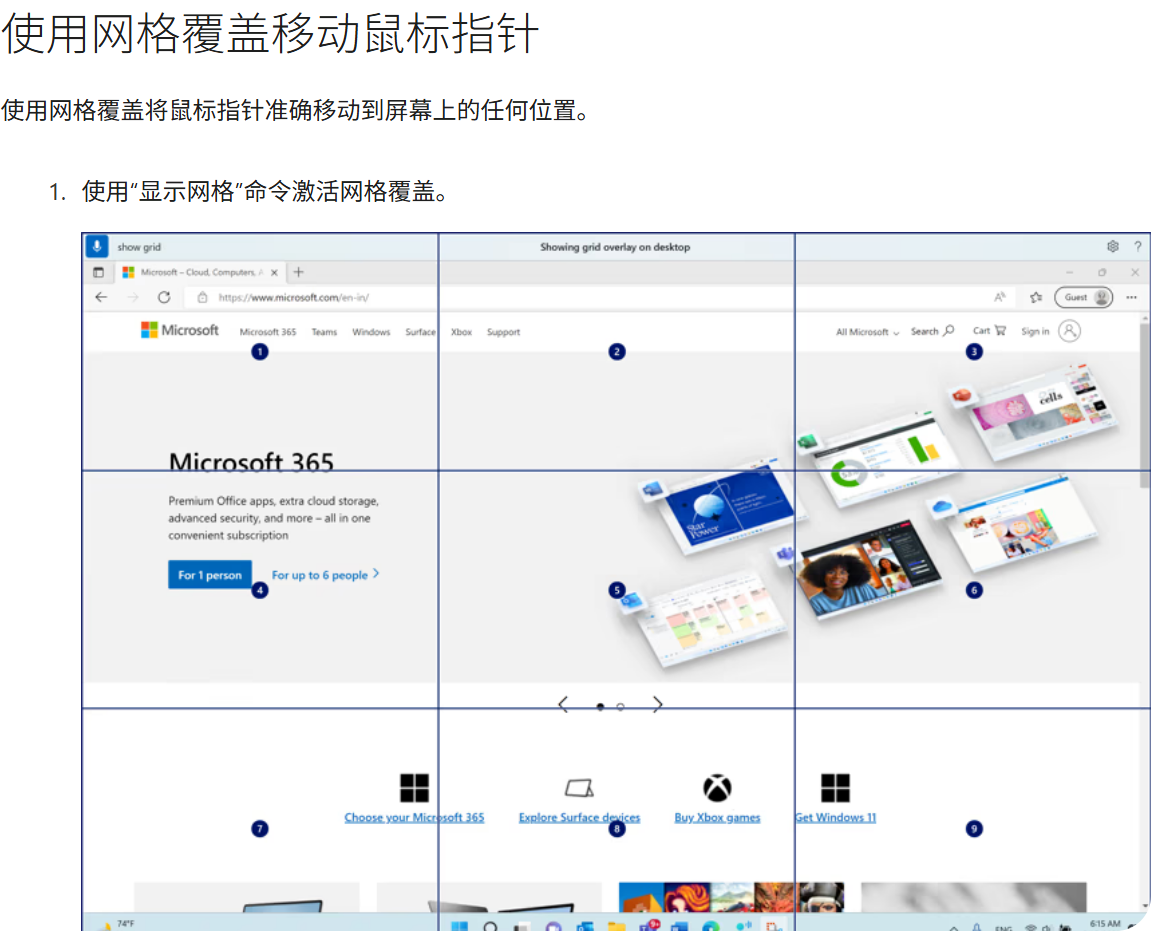The height and width of the screenshot is (931, 1151).
Task: Open the Teams nav item
Action: [x=324, y=332]
